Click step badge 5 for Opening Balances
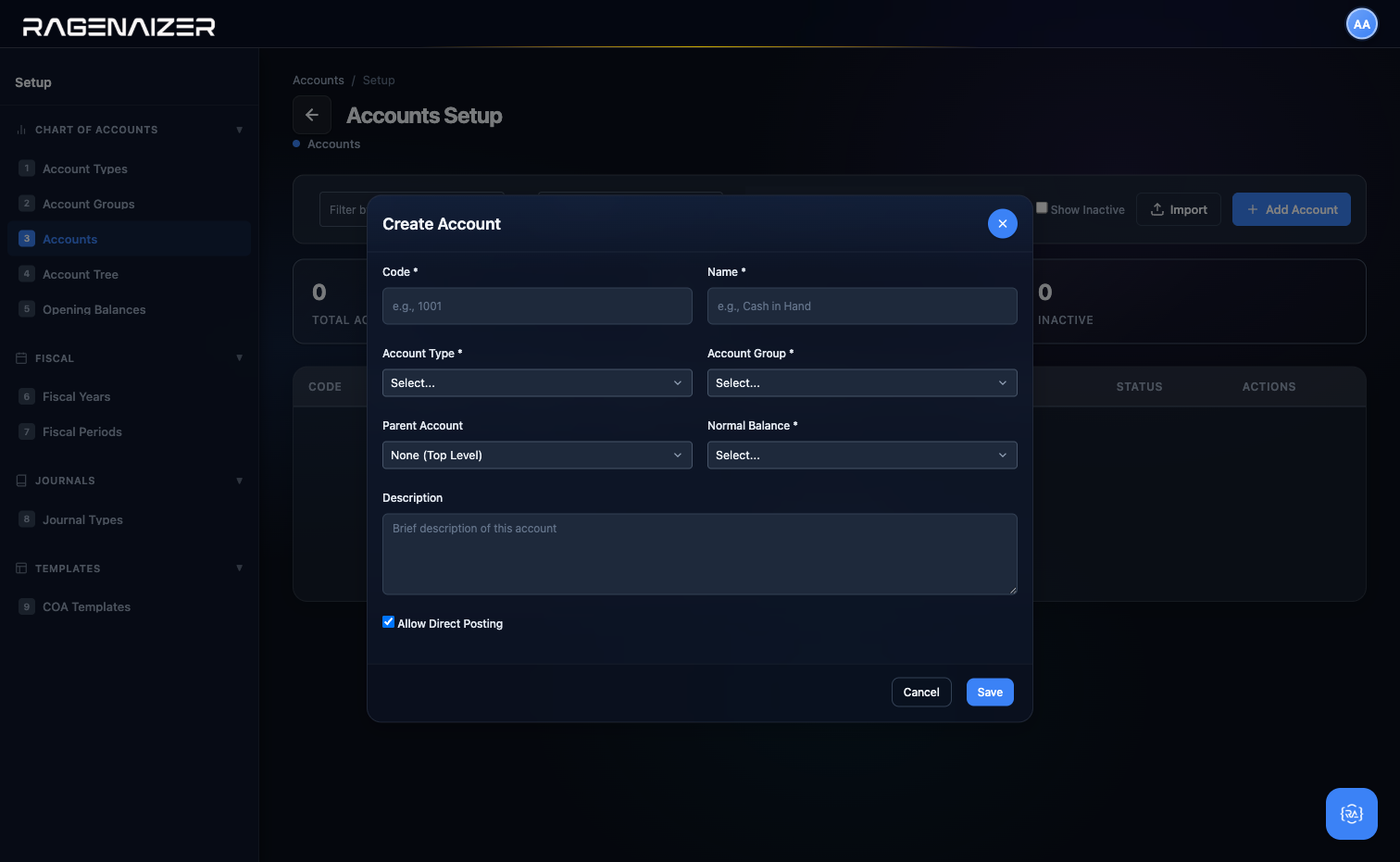 pos(27,309)
